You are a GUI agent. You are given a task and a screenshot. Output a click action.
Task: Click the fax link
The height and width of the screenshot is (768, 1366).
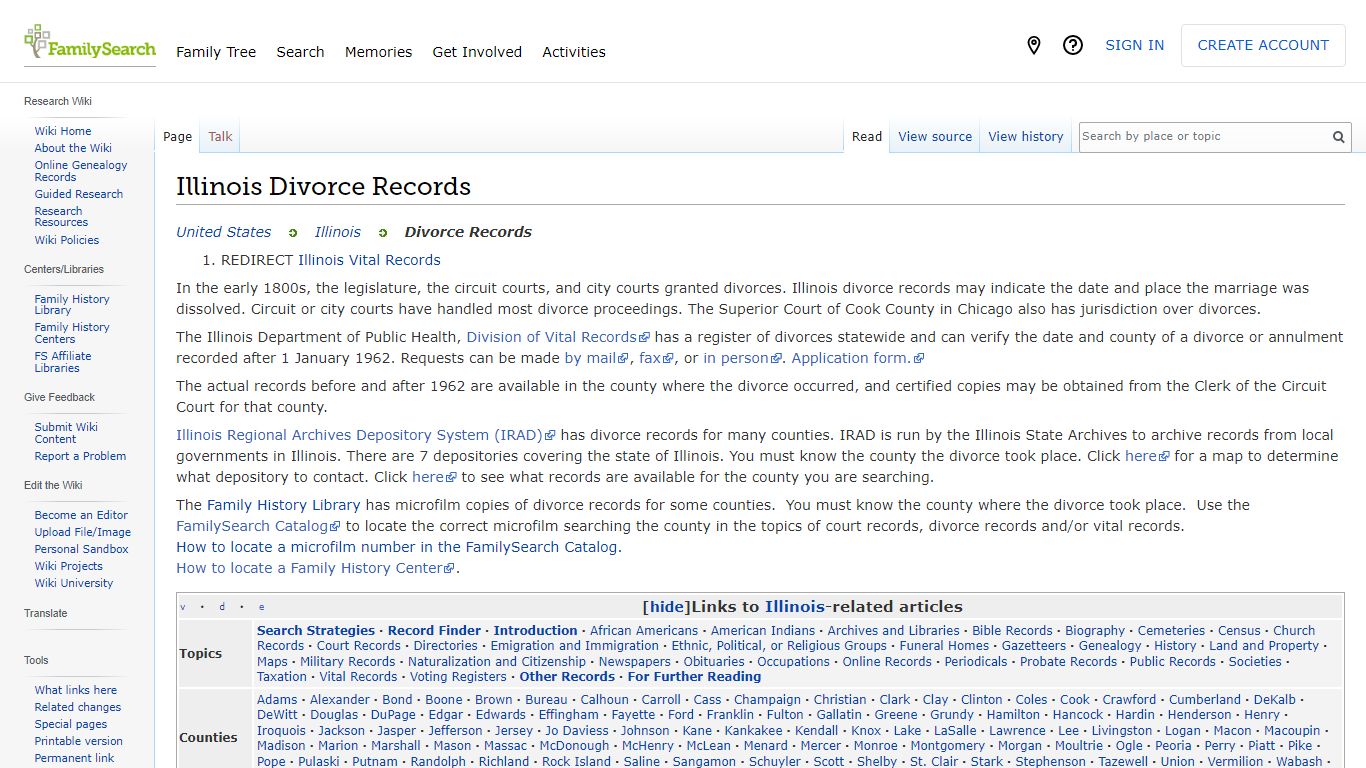click(656, 358)
